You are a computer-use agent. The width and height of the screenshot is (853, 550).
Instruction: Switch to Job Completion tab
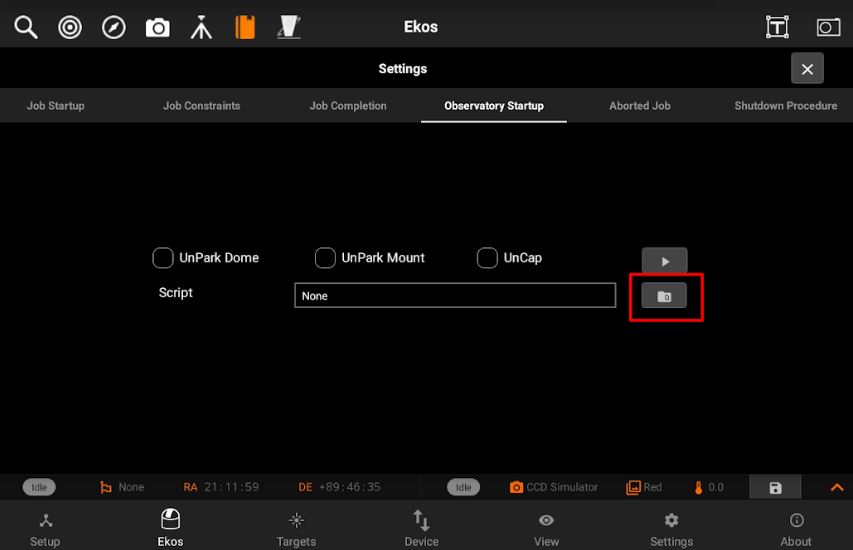click(x=348, y=106)
